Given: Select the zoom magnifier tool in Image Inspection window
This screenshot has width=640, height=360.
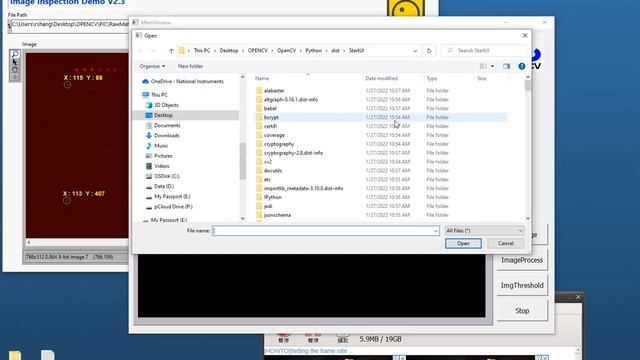Looking at the screenshot, I should point(15,54).
